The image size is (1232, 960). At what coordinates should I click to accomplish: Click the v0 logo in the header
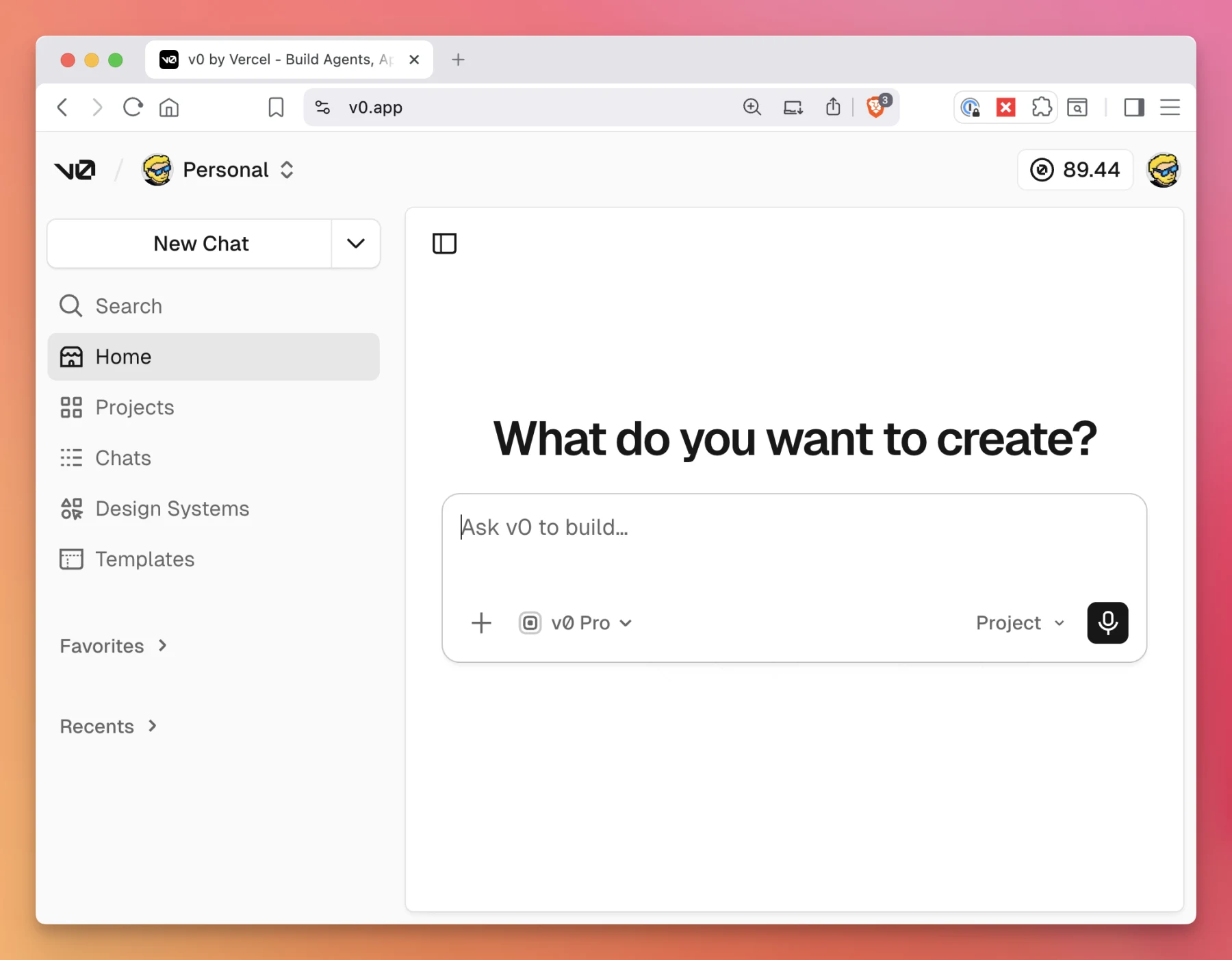click(75, 169)
